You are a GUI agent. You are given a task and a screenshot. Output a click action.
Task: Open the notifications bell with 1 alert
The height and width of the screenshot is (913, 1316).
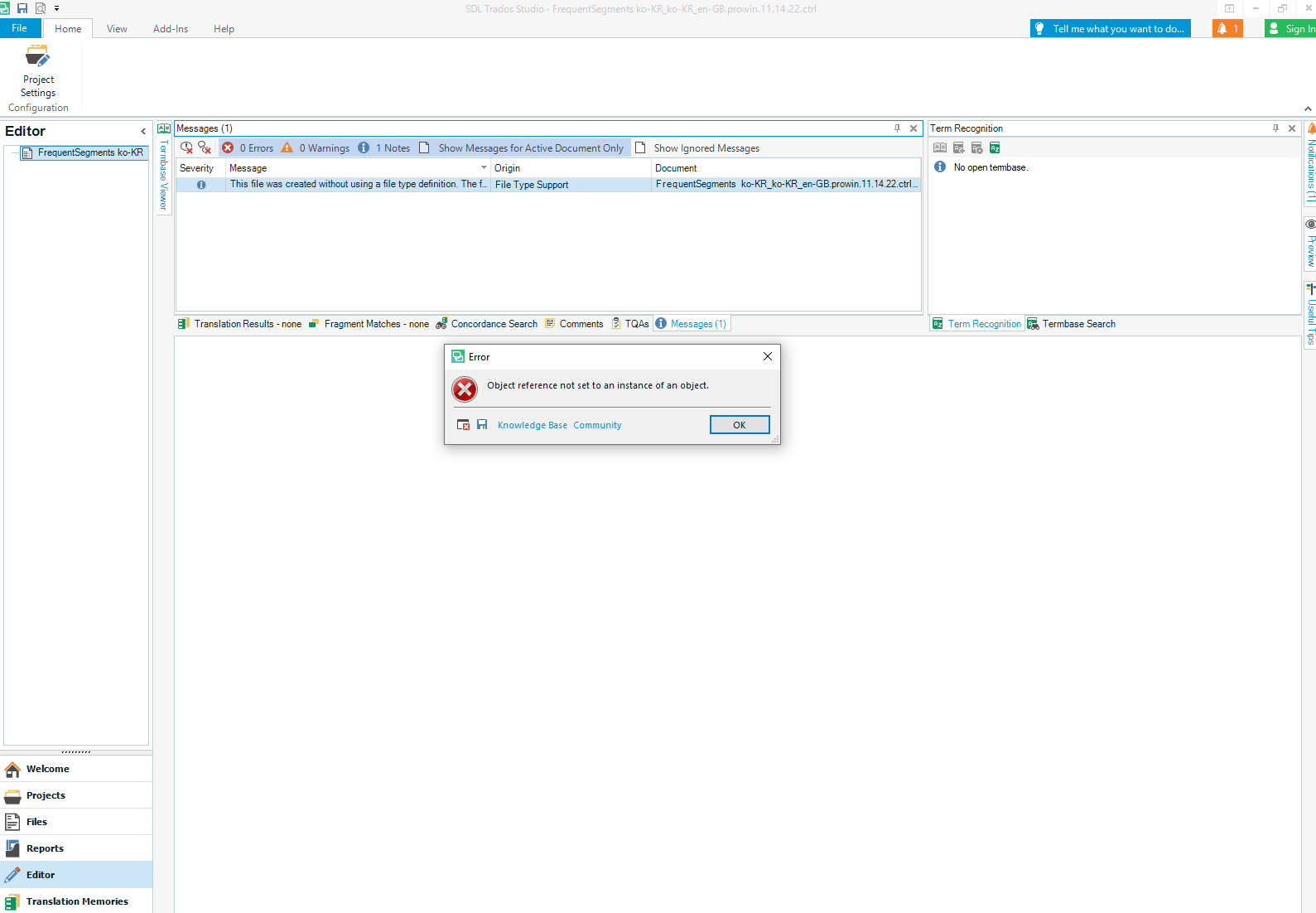pyautogui.click(x=1227, y=28)
